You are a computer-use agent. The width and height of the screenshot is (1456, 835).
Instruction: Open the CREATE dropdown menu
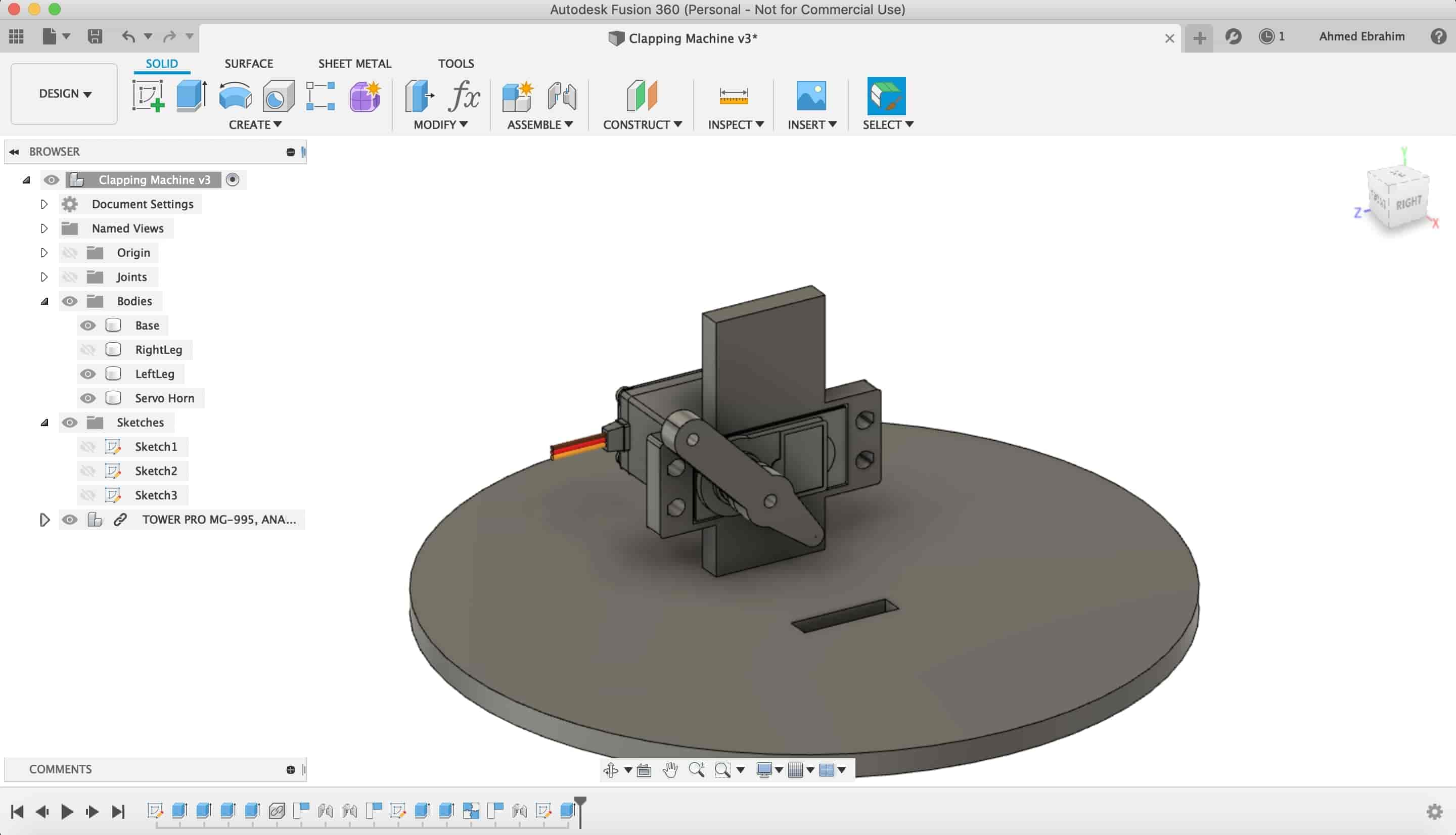click(255, 124)
